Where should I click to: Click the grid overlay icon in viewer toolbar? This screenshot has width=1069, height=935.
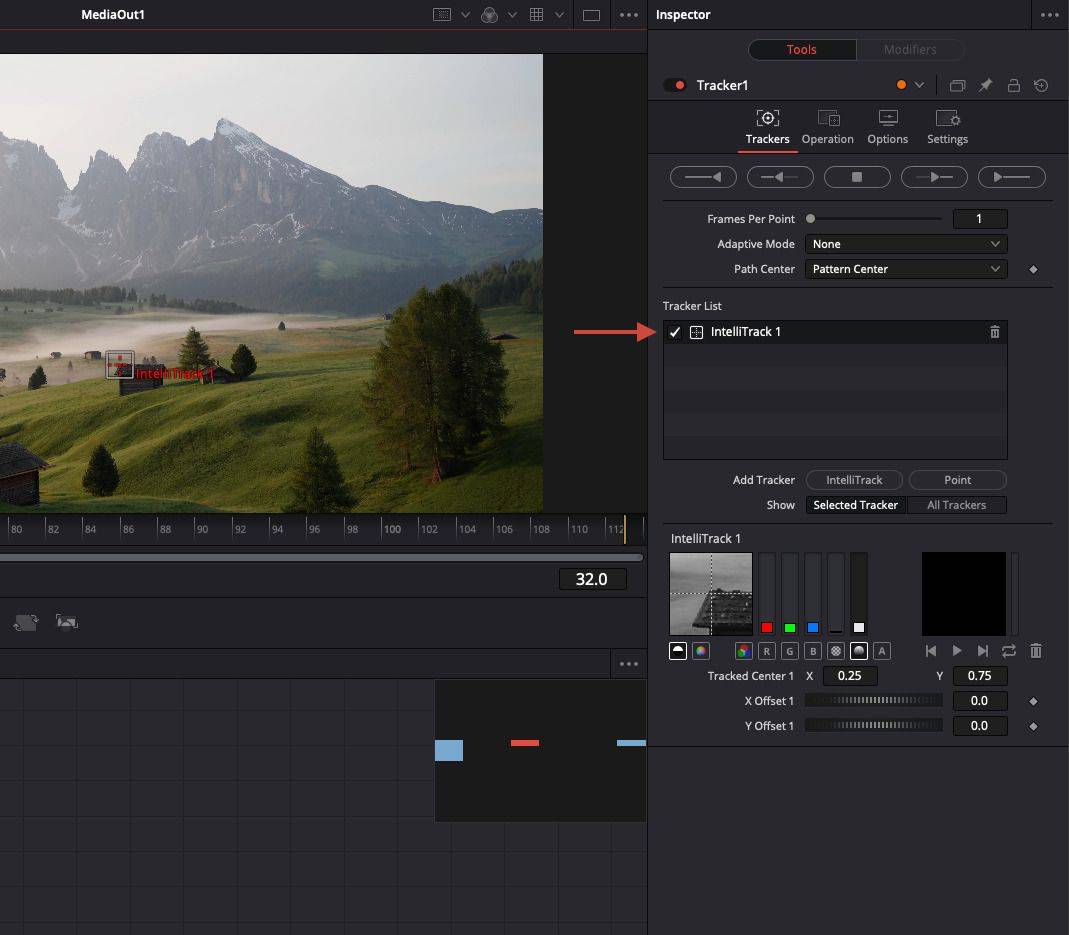pyautogui.click(x=537, y=15)
